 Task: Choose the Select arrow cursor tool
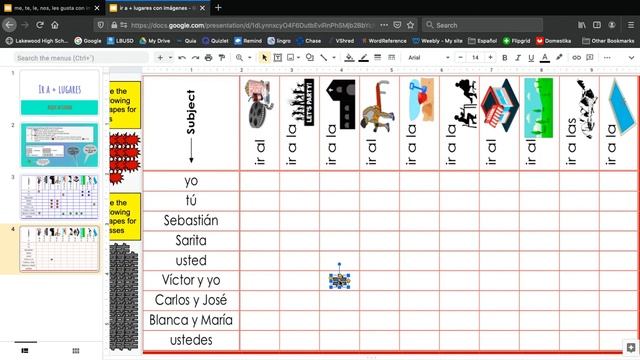[x=264, y=58]
